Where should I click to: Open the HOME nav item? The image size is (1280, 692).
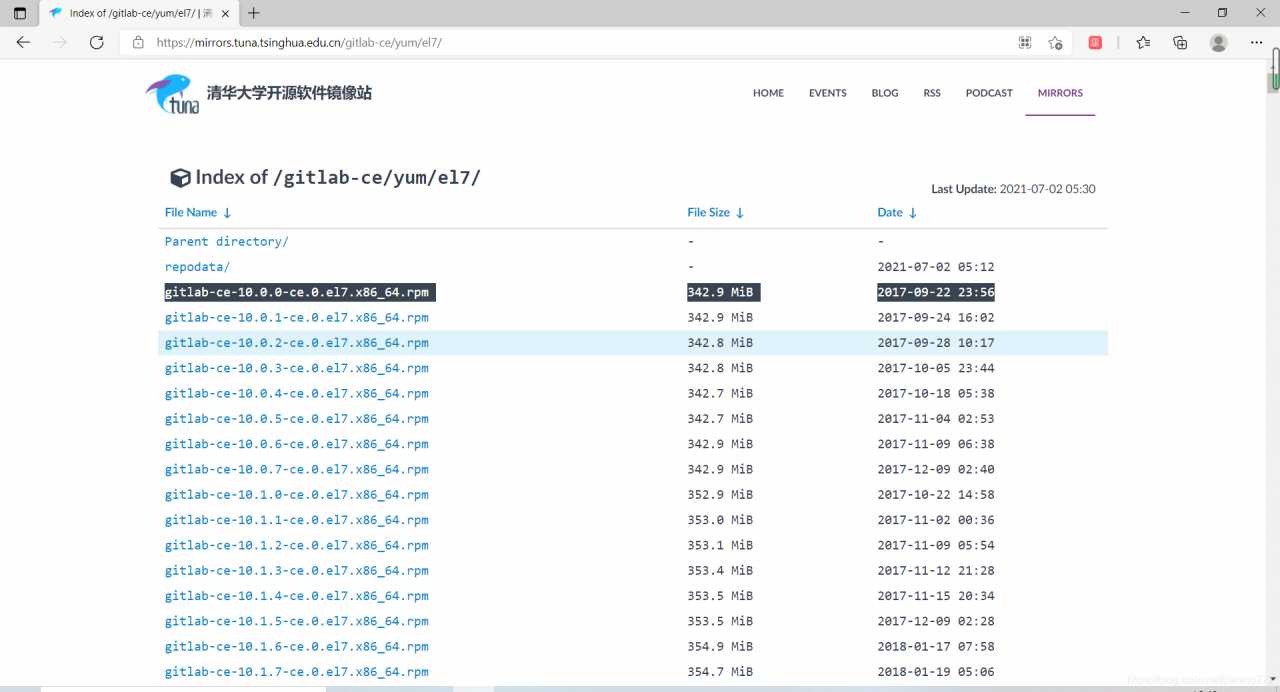pos(768,93)
